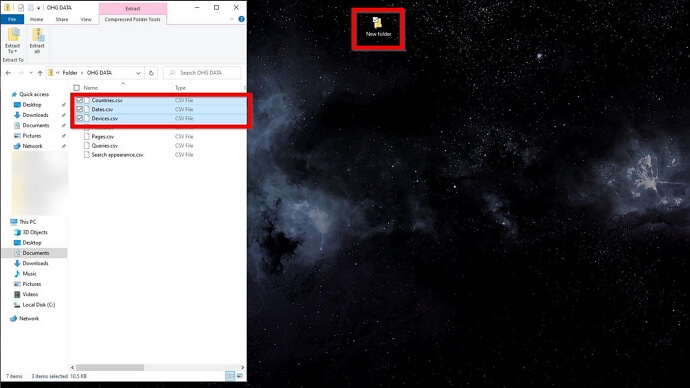This screenshot has height=388, width=690.
Task: Switch to Details view icon in status bar
Action: [230, 376]
